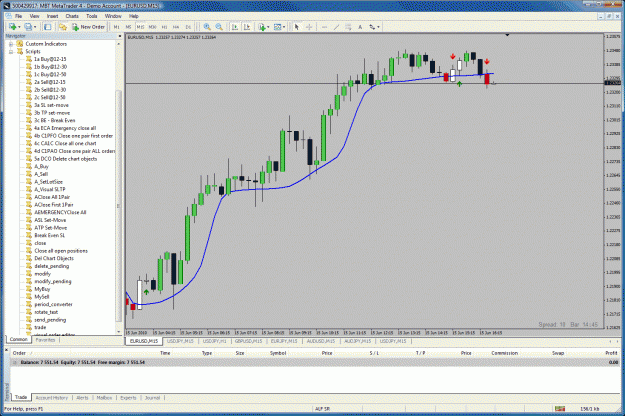Open the dropdown arrow beside Indicators
This screenshot has height=416, width=625.
pyautogui.click(x=268, y=27)
